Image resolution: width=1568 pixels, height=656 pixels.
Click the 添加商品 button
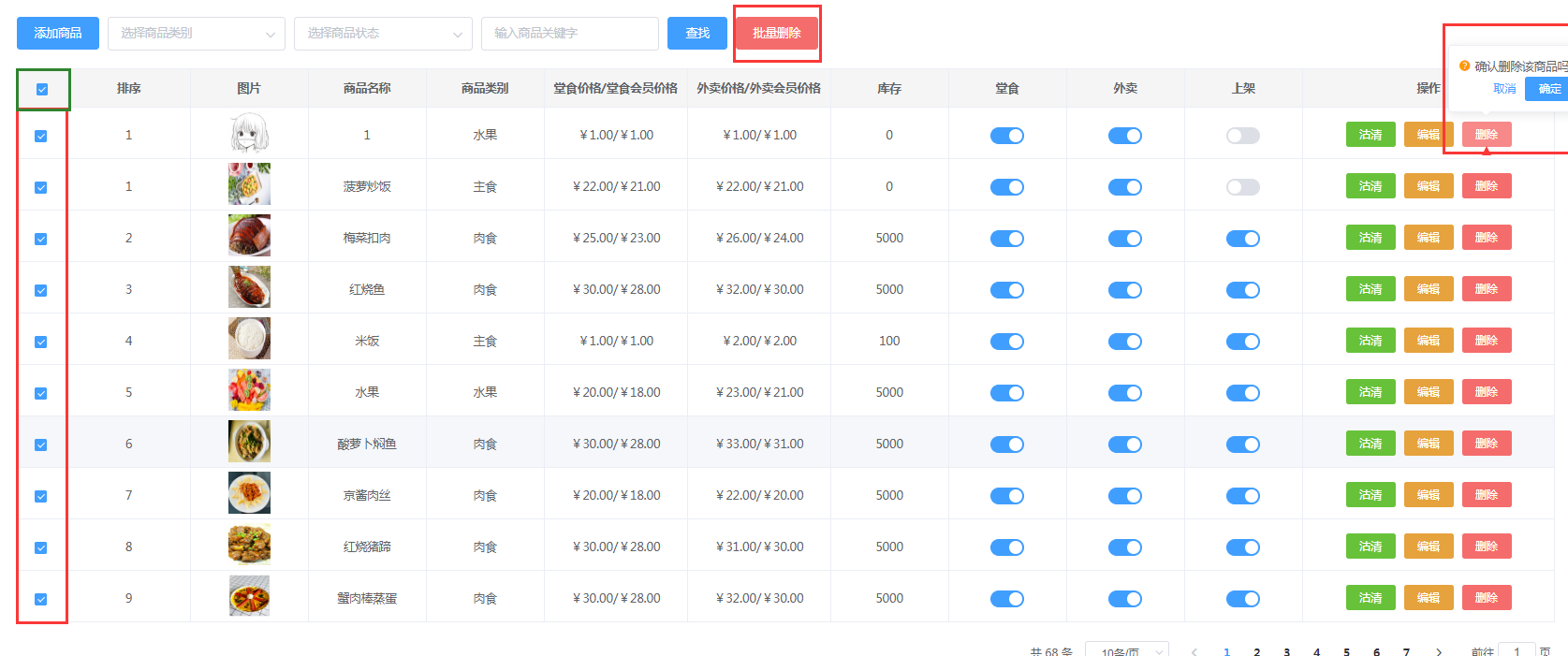point(58,34)
